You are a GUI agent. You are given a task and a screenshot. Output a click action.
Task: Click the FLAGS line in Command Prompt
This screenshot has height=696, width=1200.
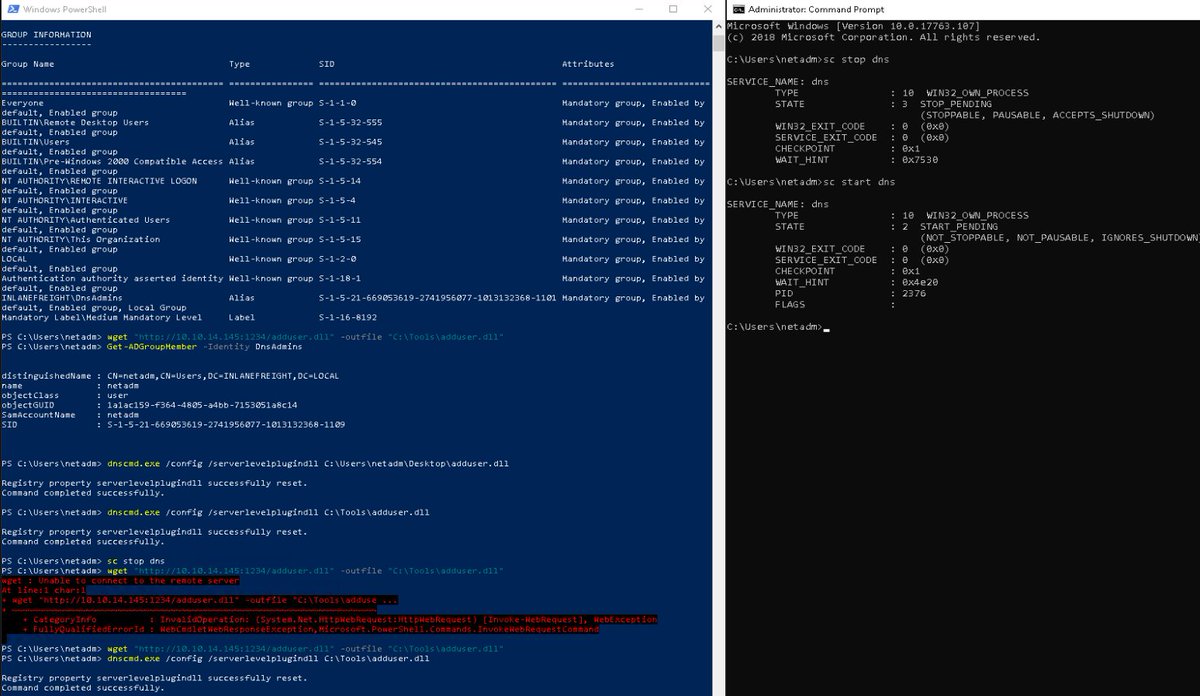coord(835,305)
